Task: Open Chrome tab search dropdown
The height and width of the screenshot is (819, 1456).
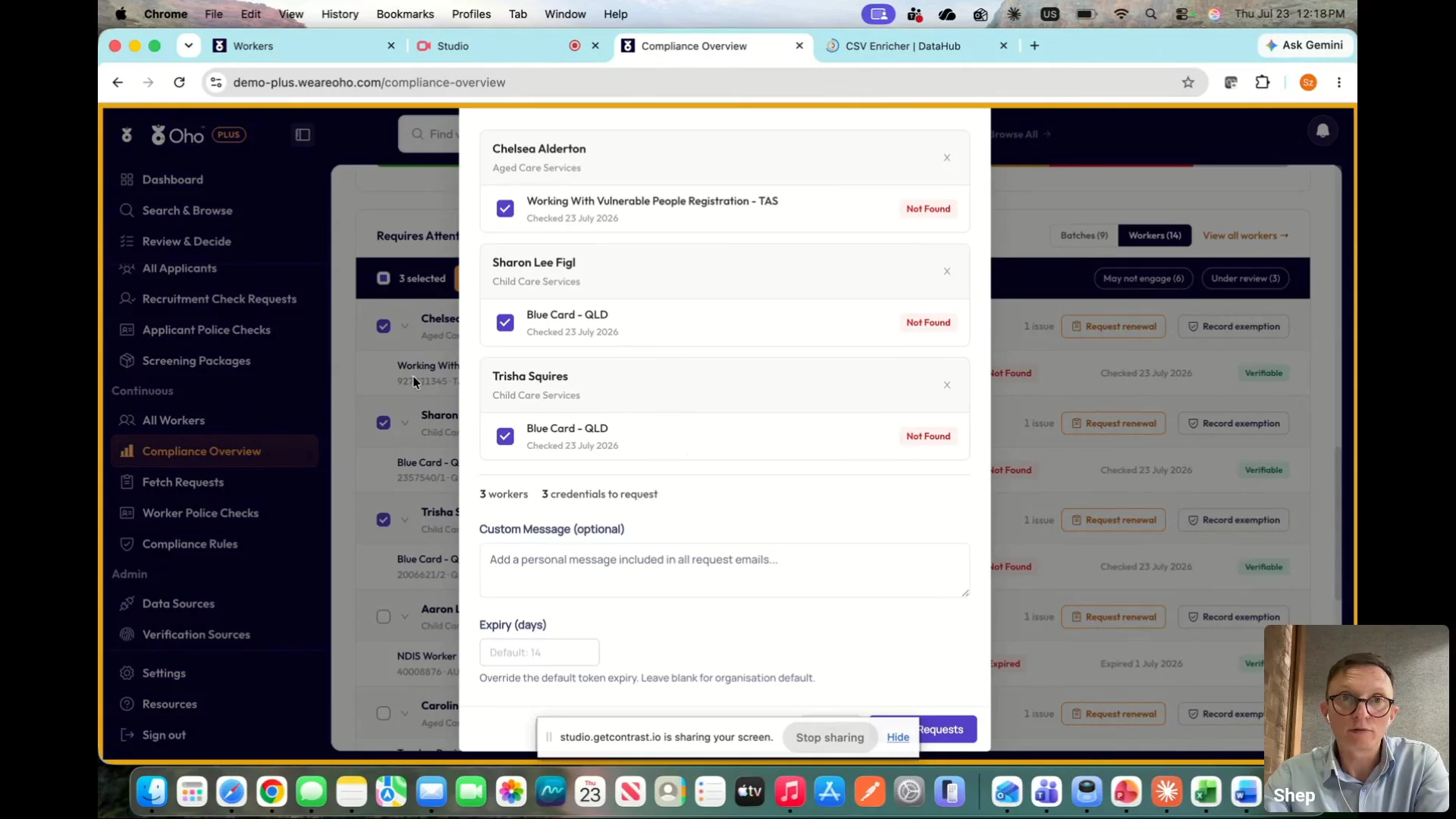Action: tap(189, 45)
